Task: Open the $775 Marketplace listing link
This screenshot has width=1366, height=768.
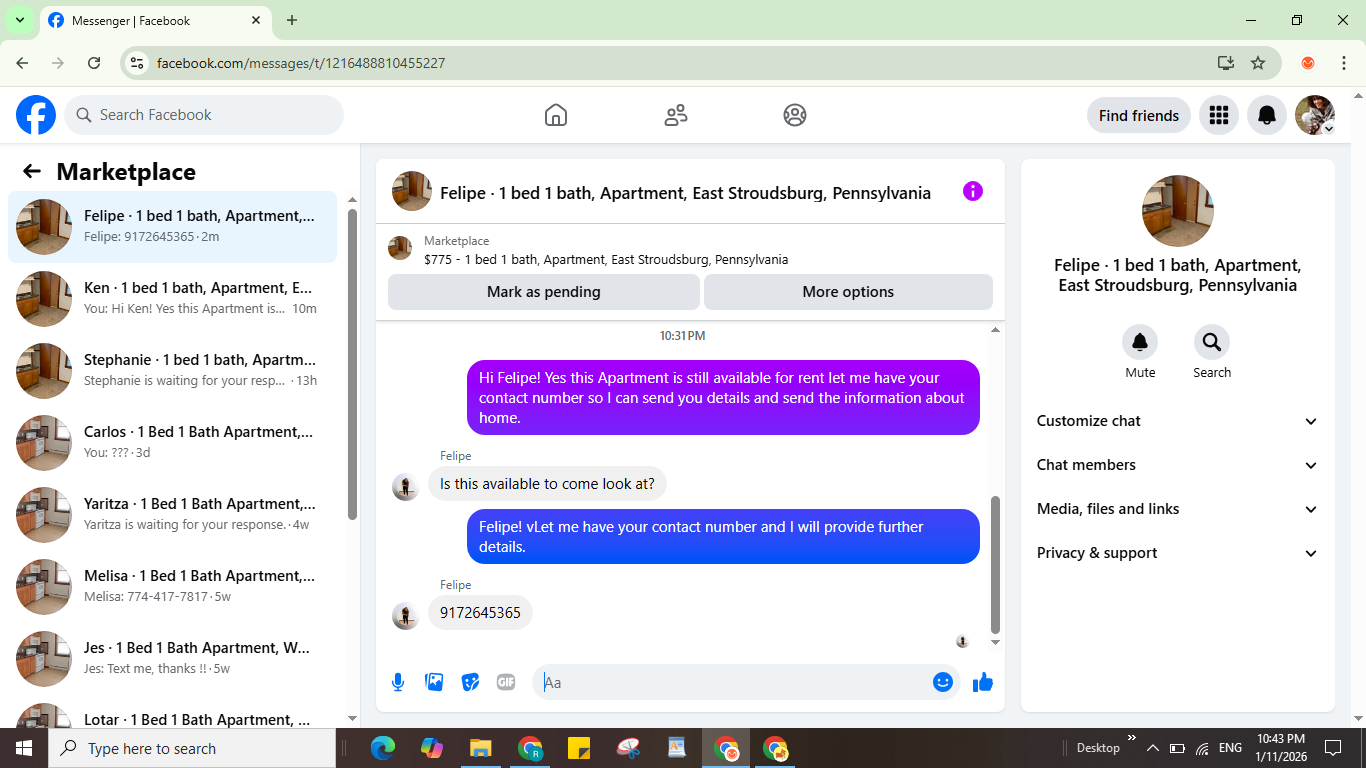Action: [x=606, y=260]
